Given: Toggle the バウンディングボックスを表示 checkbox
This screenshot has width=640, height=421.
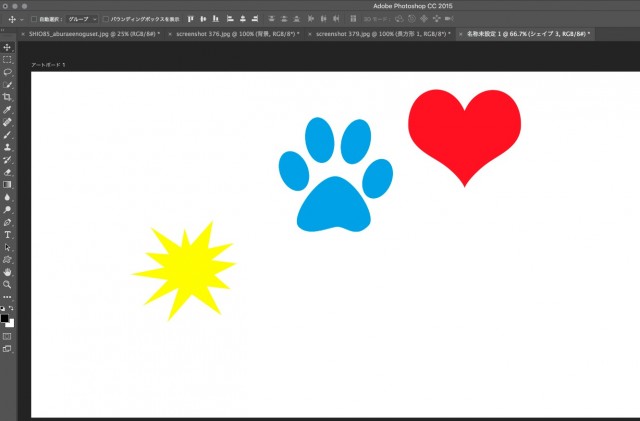Looking at the screenshot, I should click(x=106, y=19).
